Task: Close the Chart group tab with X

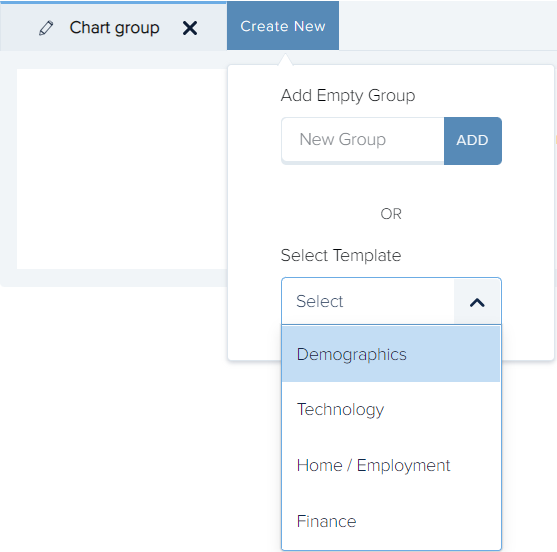Action: tap(190, 28)
